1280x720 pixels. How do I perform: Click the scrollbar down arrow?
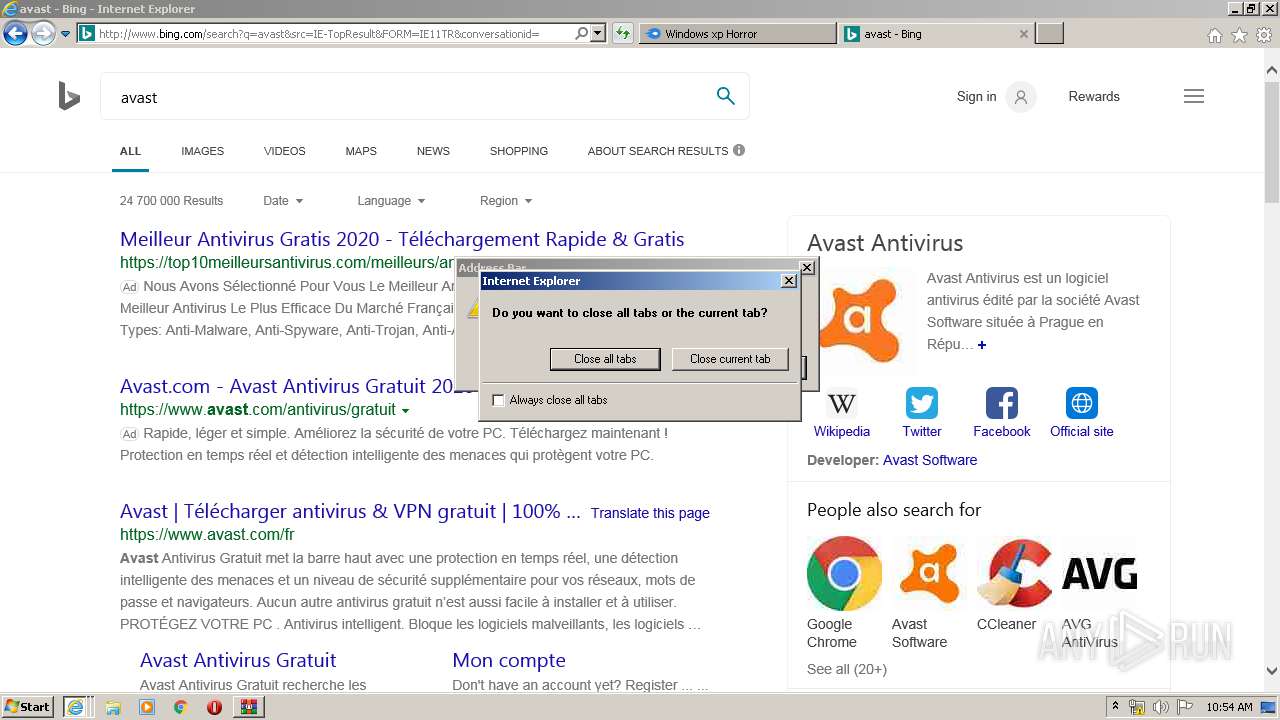click(1272, 672)
